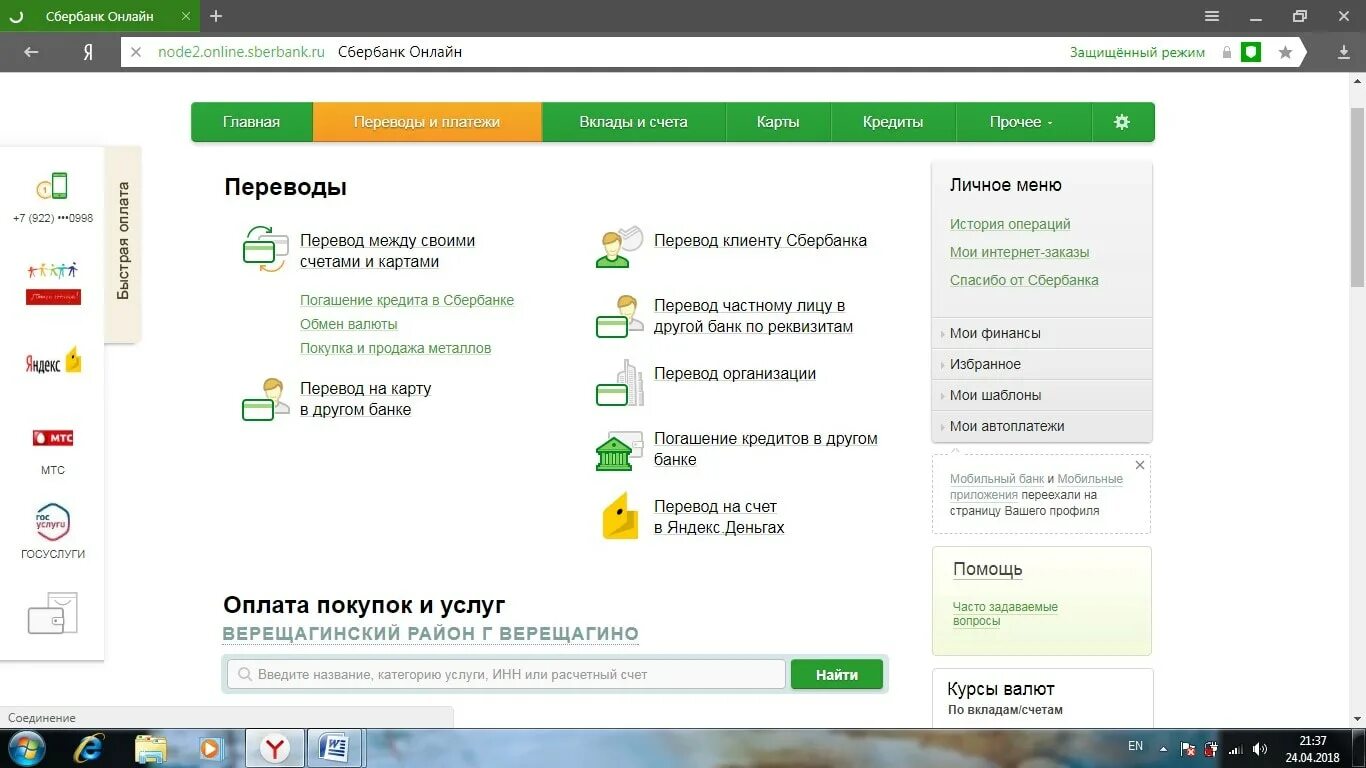Open the Главная tab
This screenshot has width=1366, height=768.
(251, 122)
